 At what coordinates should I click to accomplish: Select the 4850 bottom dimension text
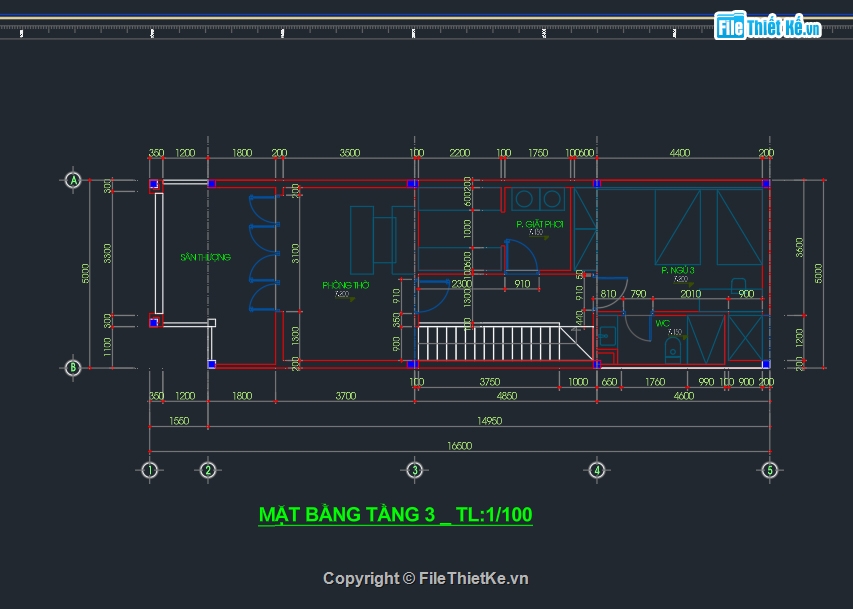click(506, 396)
